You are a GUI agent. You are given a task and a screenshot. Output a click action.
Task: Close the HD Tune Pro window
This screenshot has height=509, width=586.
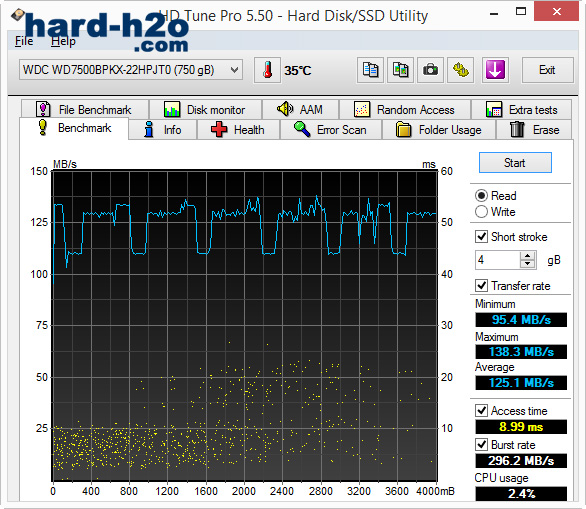coord(556,11)
